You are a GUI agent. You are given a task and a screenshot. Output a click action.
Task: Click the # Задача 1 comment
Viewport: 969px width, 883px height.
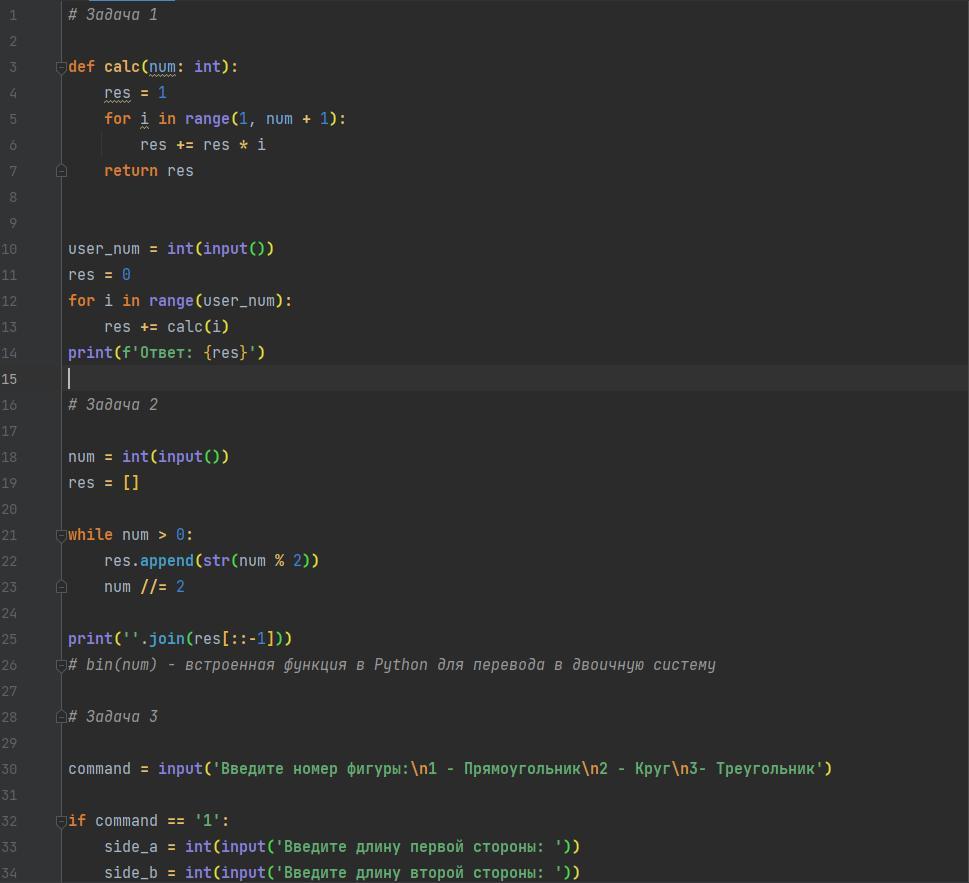[113, 15]
